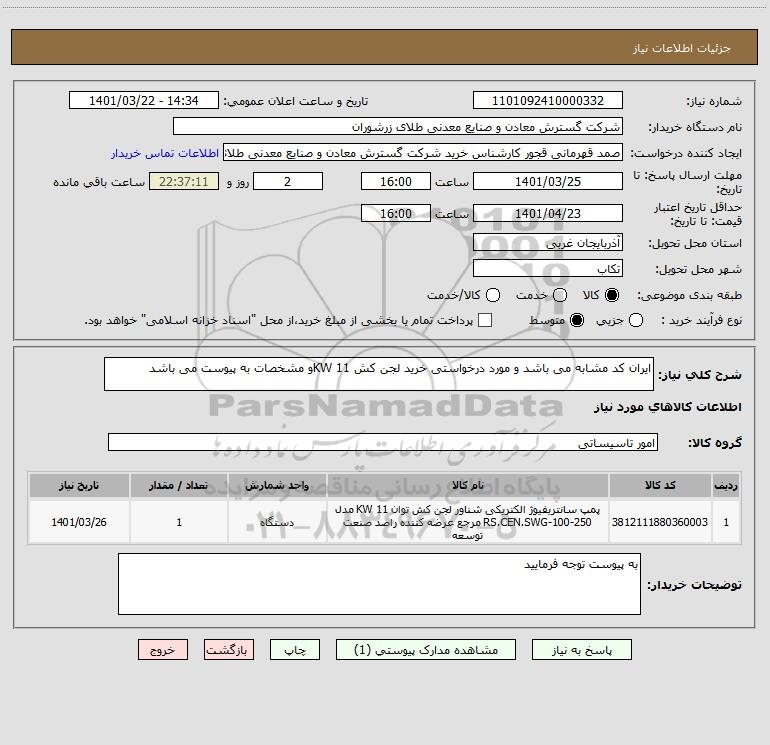
Task: Select the خدمت radio button
Action: pyautogui.click(x=560, y=295)
